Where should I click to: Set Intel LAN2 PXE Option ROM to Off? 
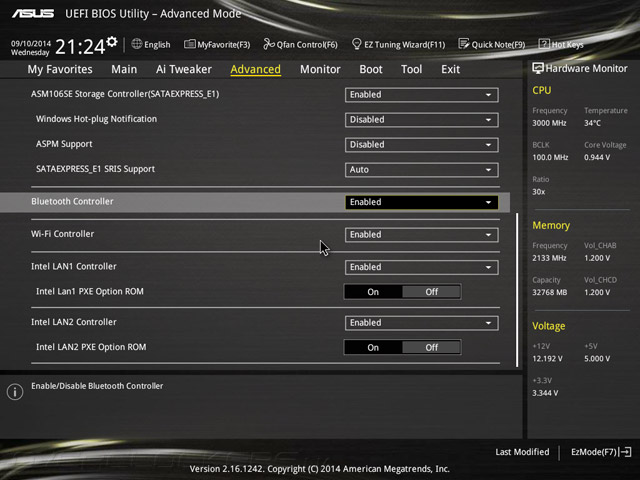pyautogui.click(x=431, y=347)
